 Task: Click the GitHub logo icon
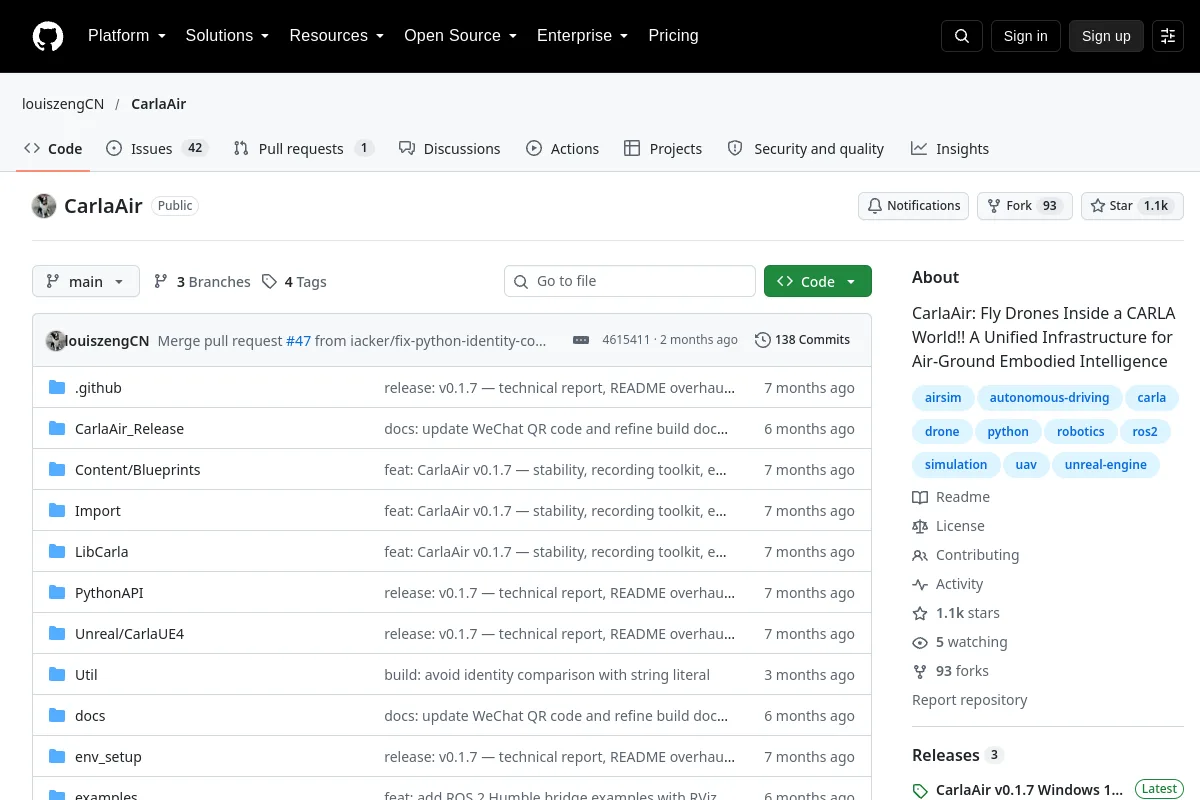coord(48,36)
